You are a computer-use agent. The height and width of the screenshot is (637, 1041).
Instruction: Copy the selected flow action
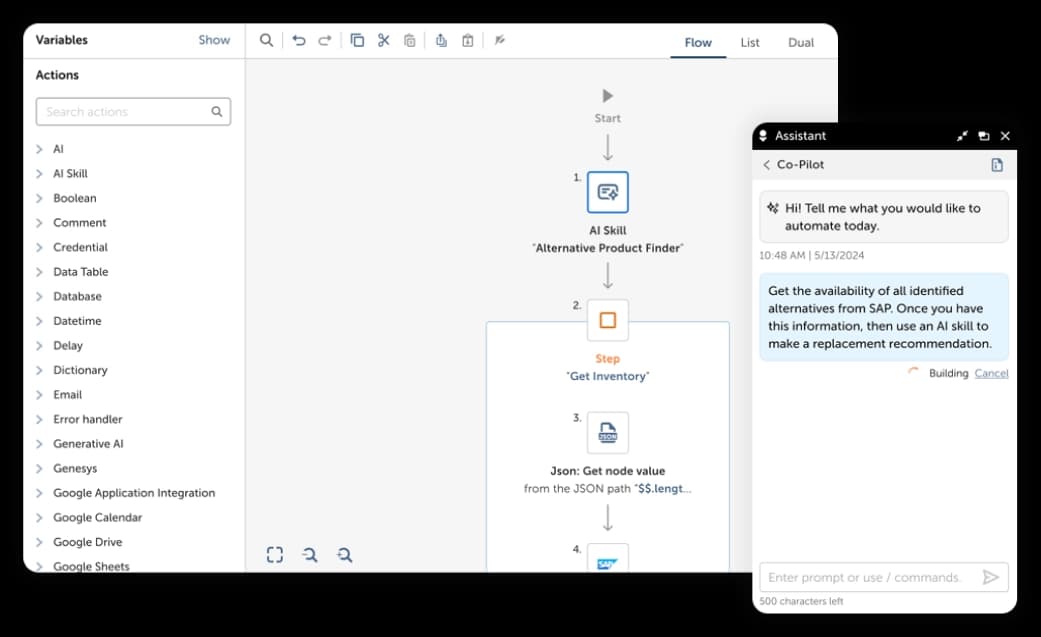[357, 40]
